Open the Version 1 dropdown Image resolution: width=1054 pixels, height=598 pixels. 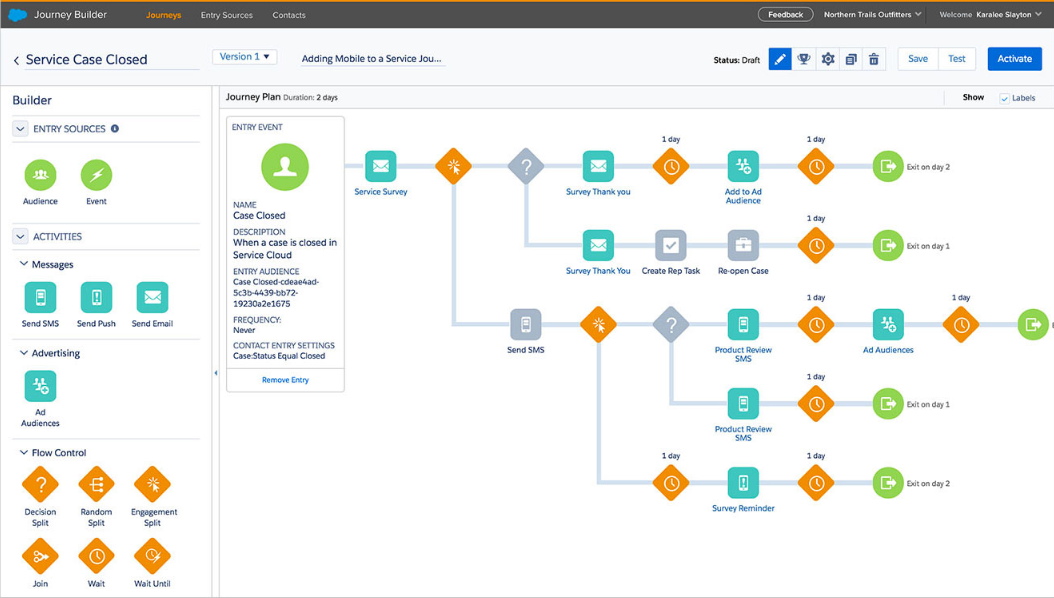pyautogui.click(x=245, y=57)
